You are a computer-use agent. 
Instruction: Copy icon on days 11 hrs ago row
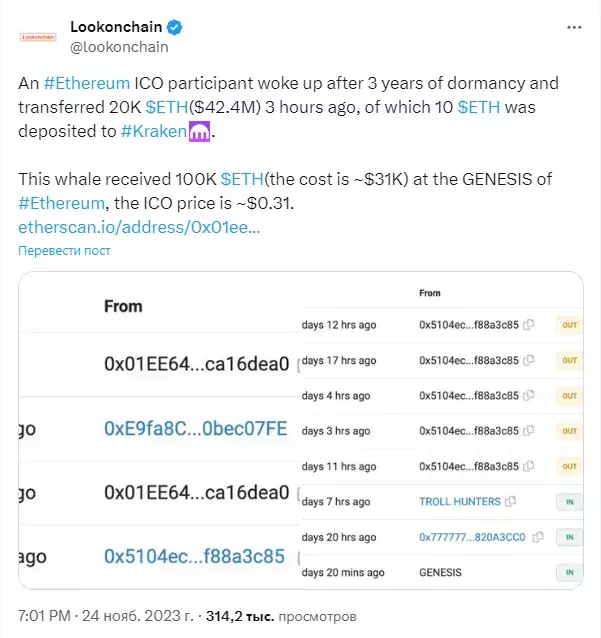coord(529,466)
